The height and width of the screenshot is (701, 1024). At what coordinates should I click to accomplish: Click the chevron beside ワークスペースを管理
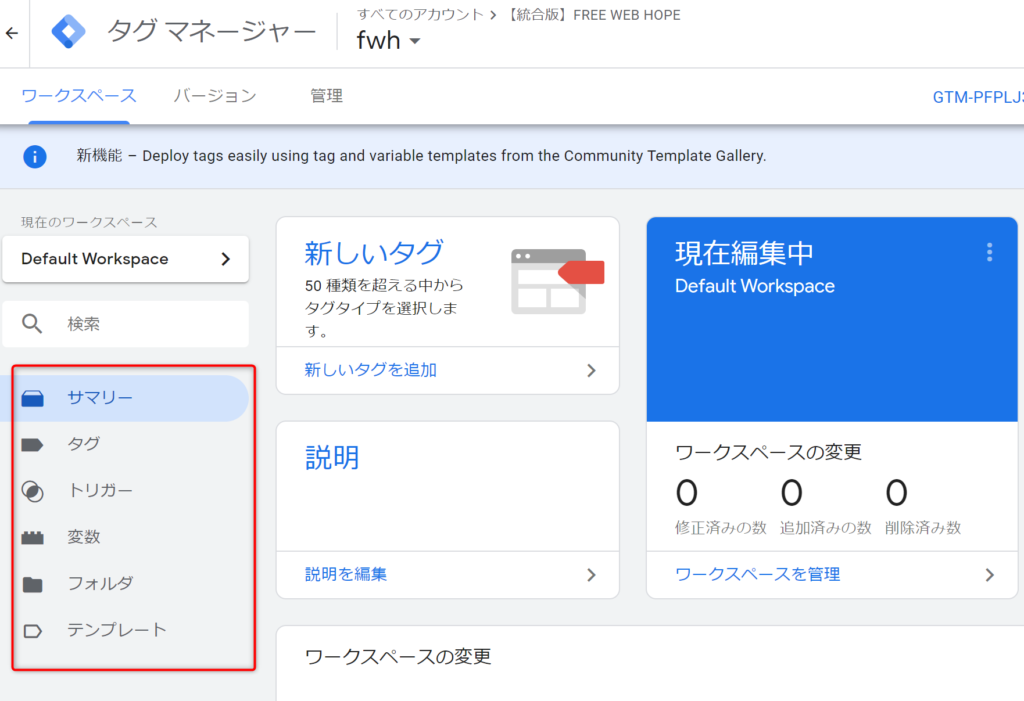coord(989,575)
